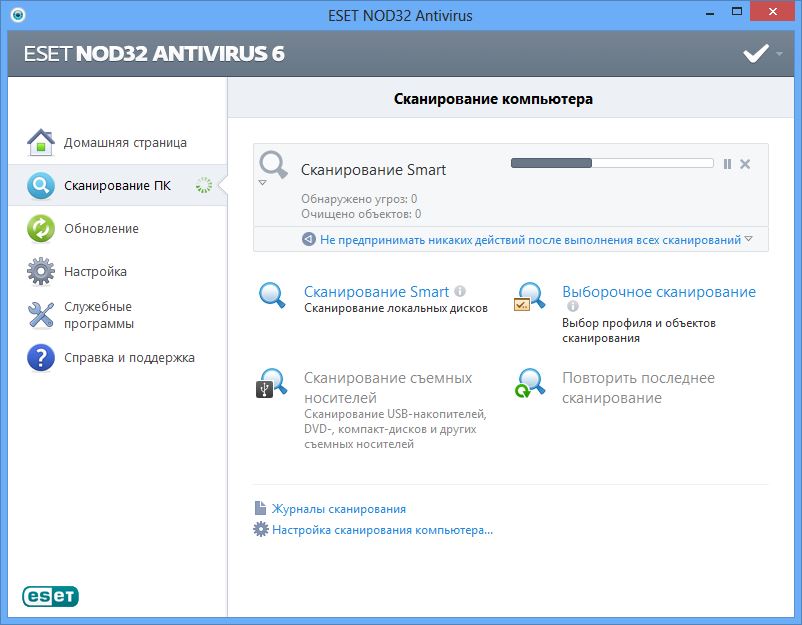Click Повторить последнее сканирование option
The width and height of the screenshot is (802, 625).
pyautogui.click(x=638, y=388)
